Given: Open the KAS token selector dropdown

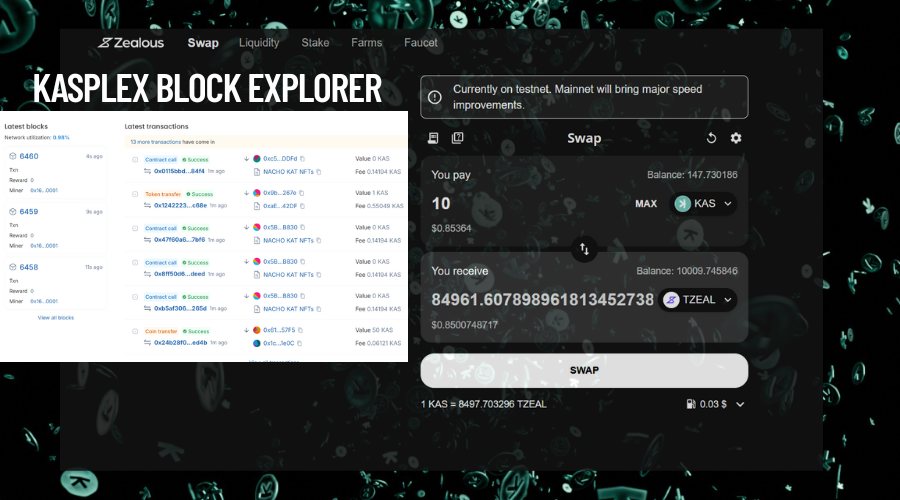Looking at the screenshot, I should [x=703, y=204].
